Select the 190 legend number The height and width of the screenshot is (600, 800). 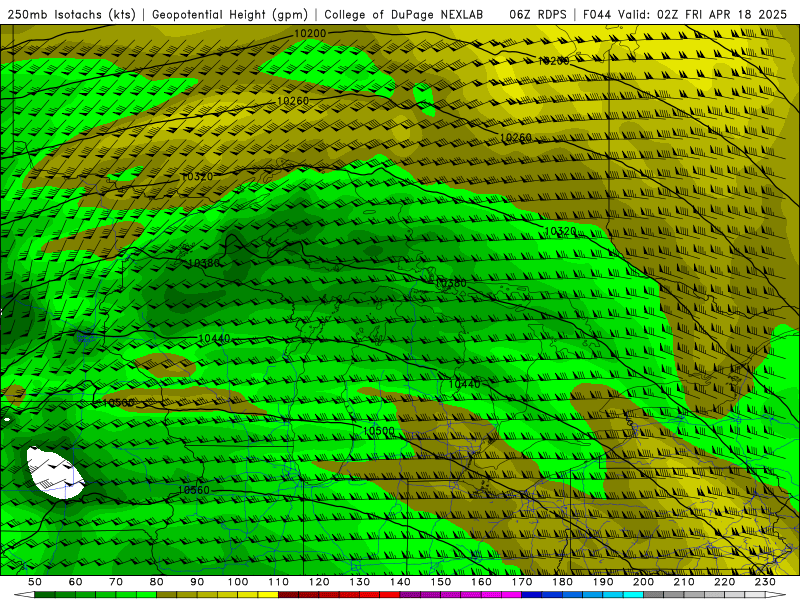[603, 582]
